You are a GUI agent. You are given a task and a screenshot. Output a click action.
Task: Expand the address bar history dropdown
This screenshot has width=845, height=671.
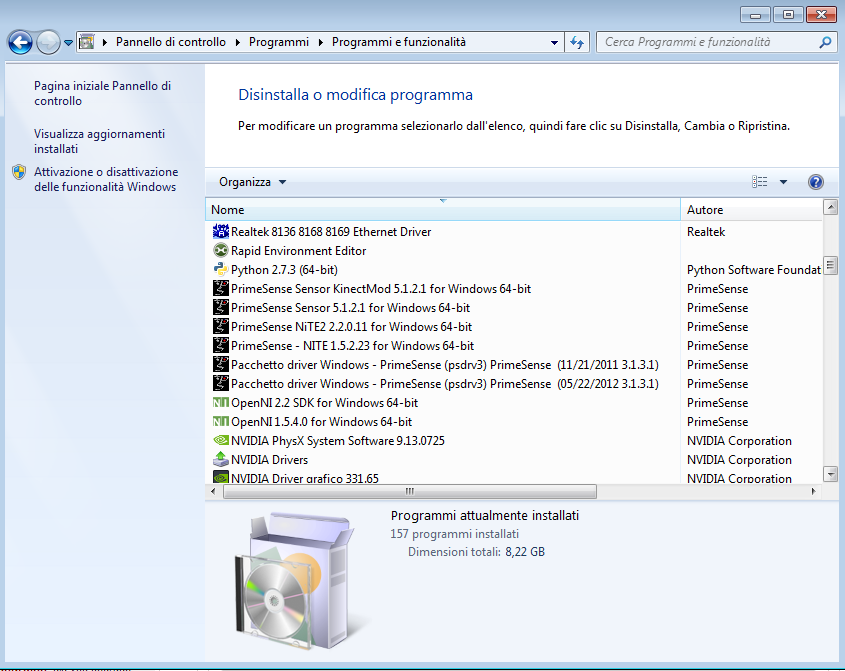(x=554, y=43)
